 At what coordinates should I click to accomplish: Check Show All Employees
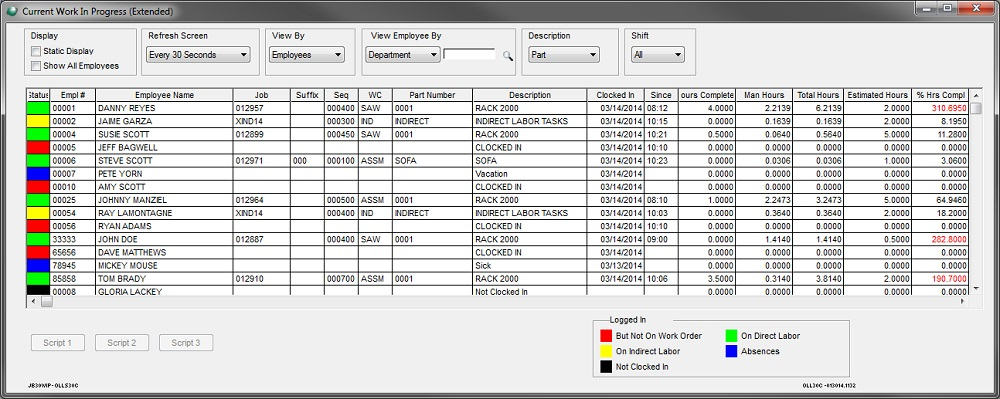[x=36, y=66]
